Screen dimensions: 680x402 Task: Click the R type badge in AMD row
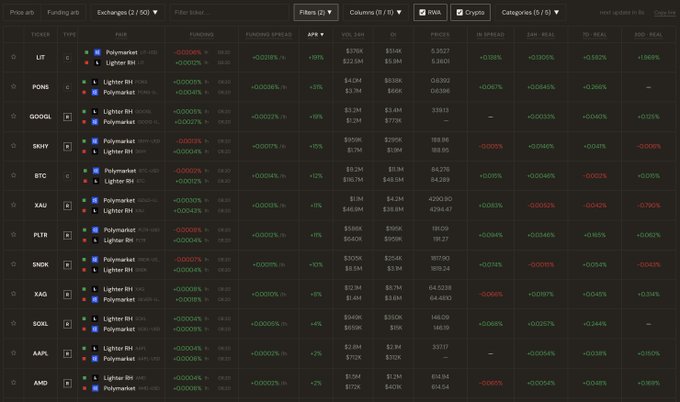[x=67, y=383]
